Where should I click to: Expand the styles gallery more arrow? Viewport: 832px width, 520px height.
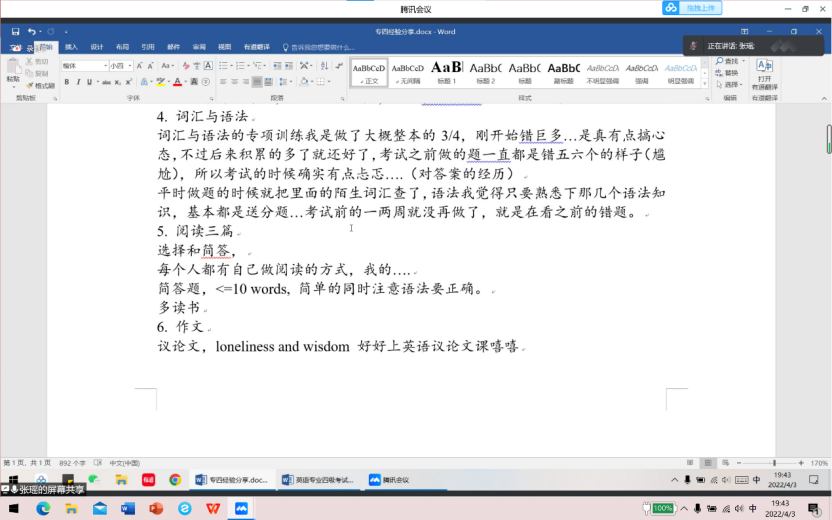point(707,82)
